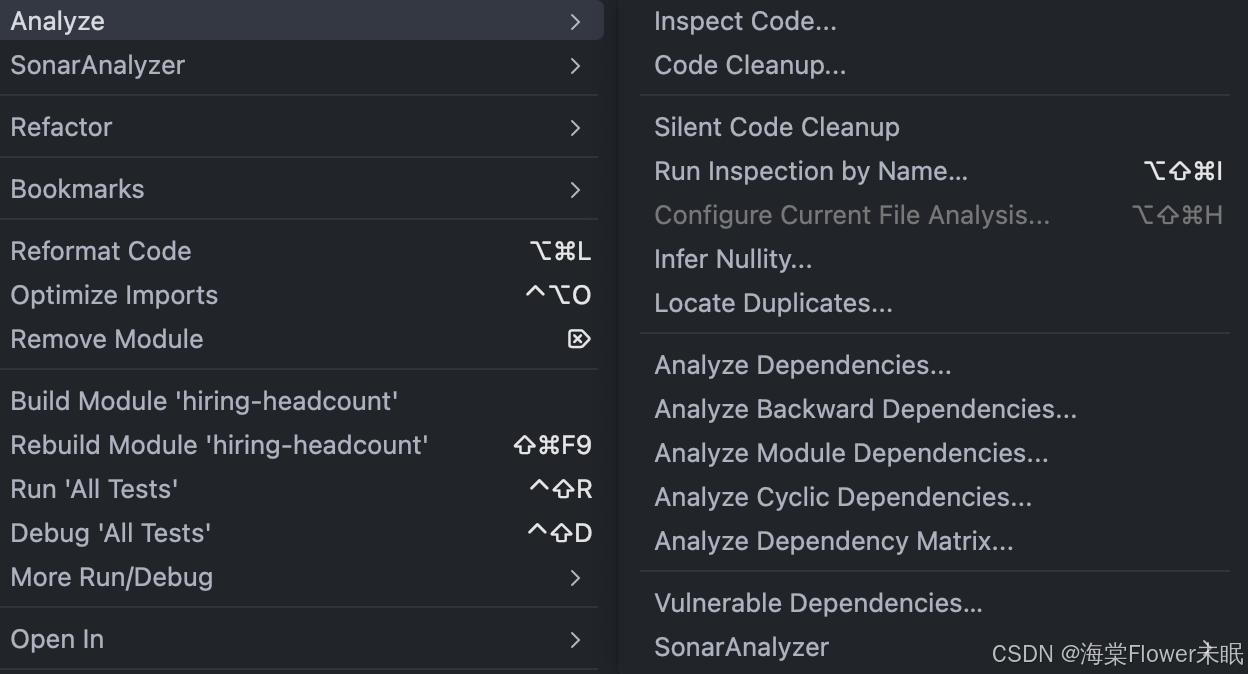The image size is (1248, 674).
Task: Build Module 'hiring-headcount'
Action: [x=204, y=402]
